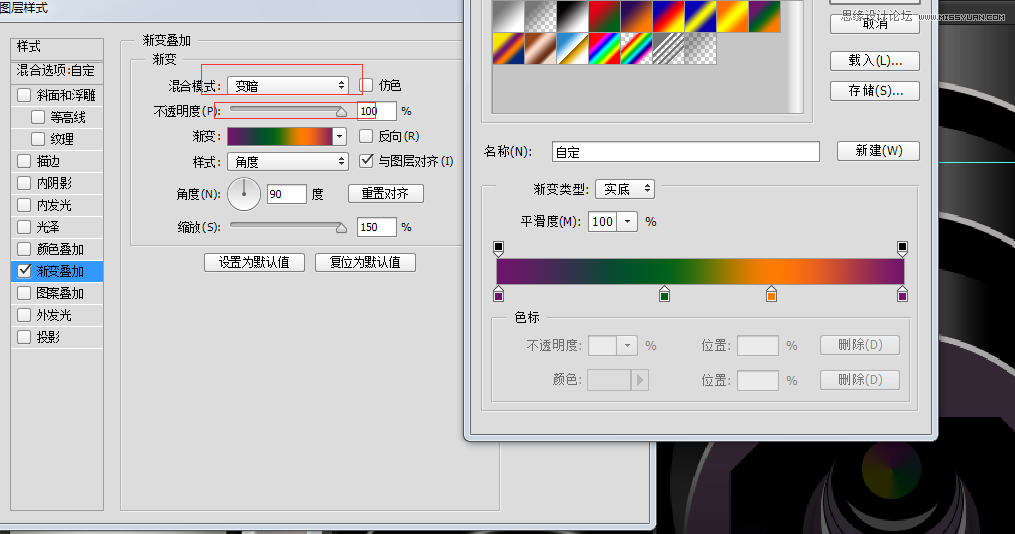Viewport: 1015px width, 534px height.
Task: Click the 不透明度(P) slider track
Action: point(288,110)
